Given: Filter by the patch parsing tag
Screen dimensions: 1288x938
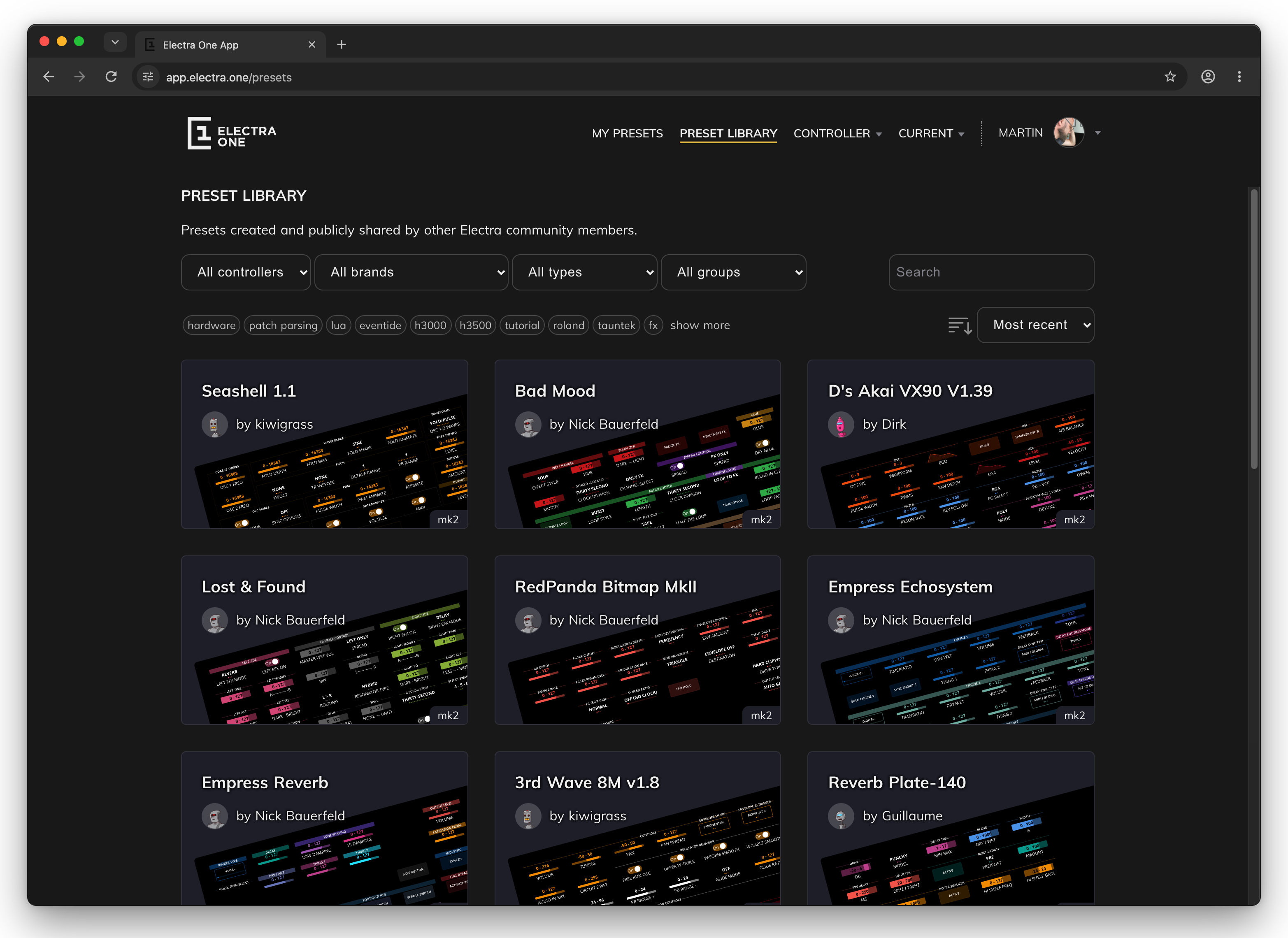Looking at the screenshot, I should (x=283, y=325).
